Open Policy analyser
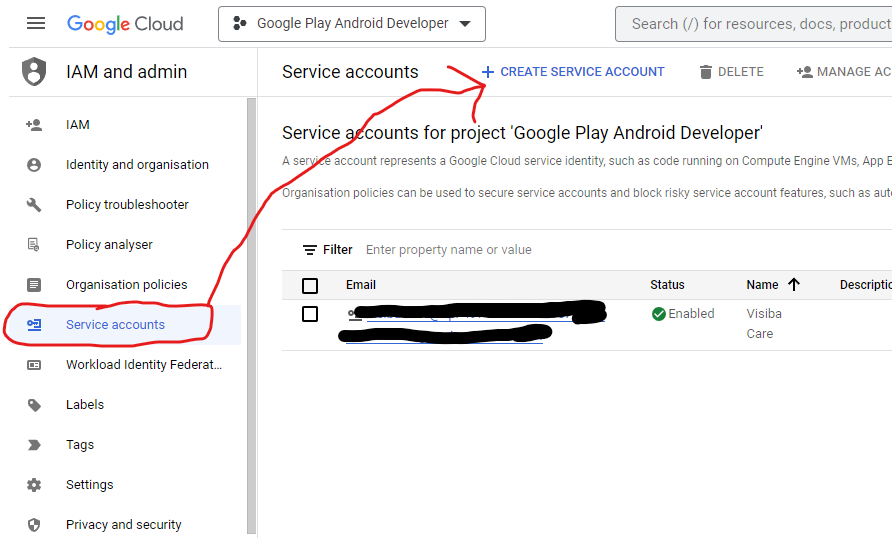The width and height of the screenshot is (892, 538). point(109,245)
